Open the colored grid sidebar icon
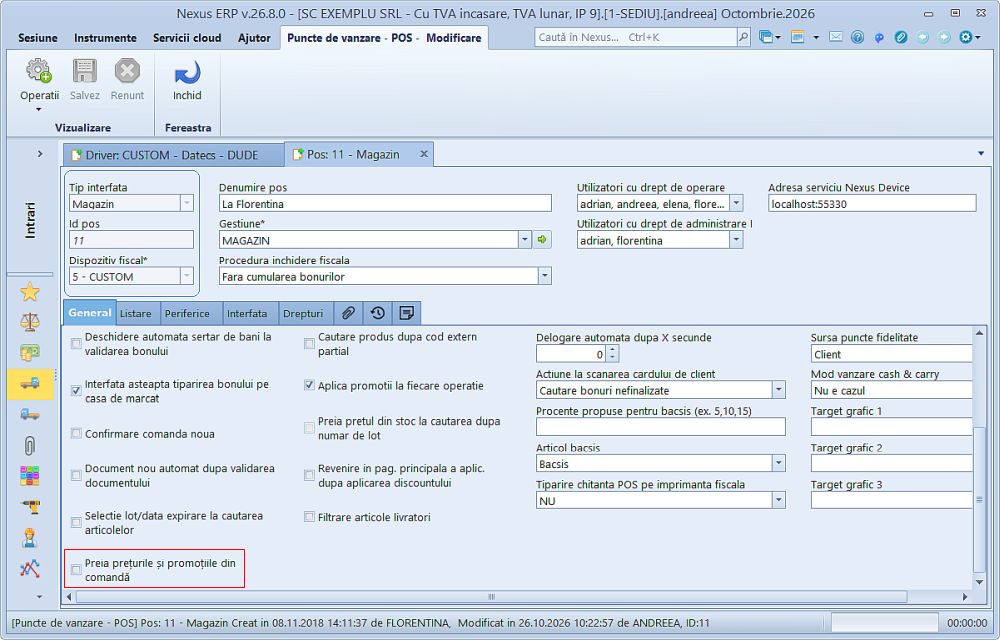1000x640 pixels. (29, 476)
